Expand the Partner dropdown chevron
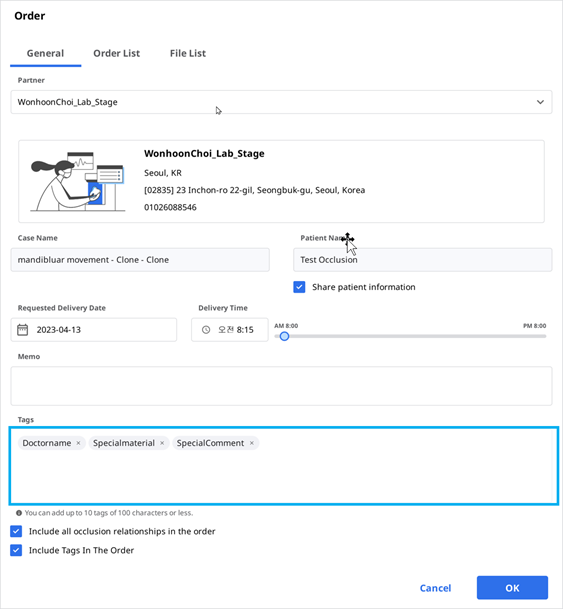The width and height of the screenshot is (563, 609). (x=540, y=102)
